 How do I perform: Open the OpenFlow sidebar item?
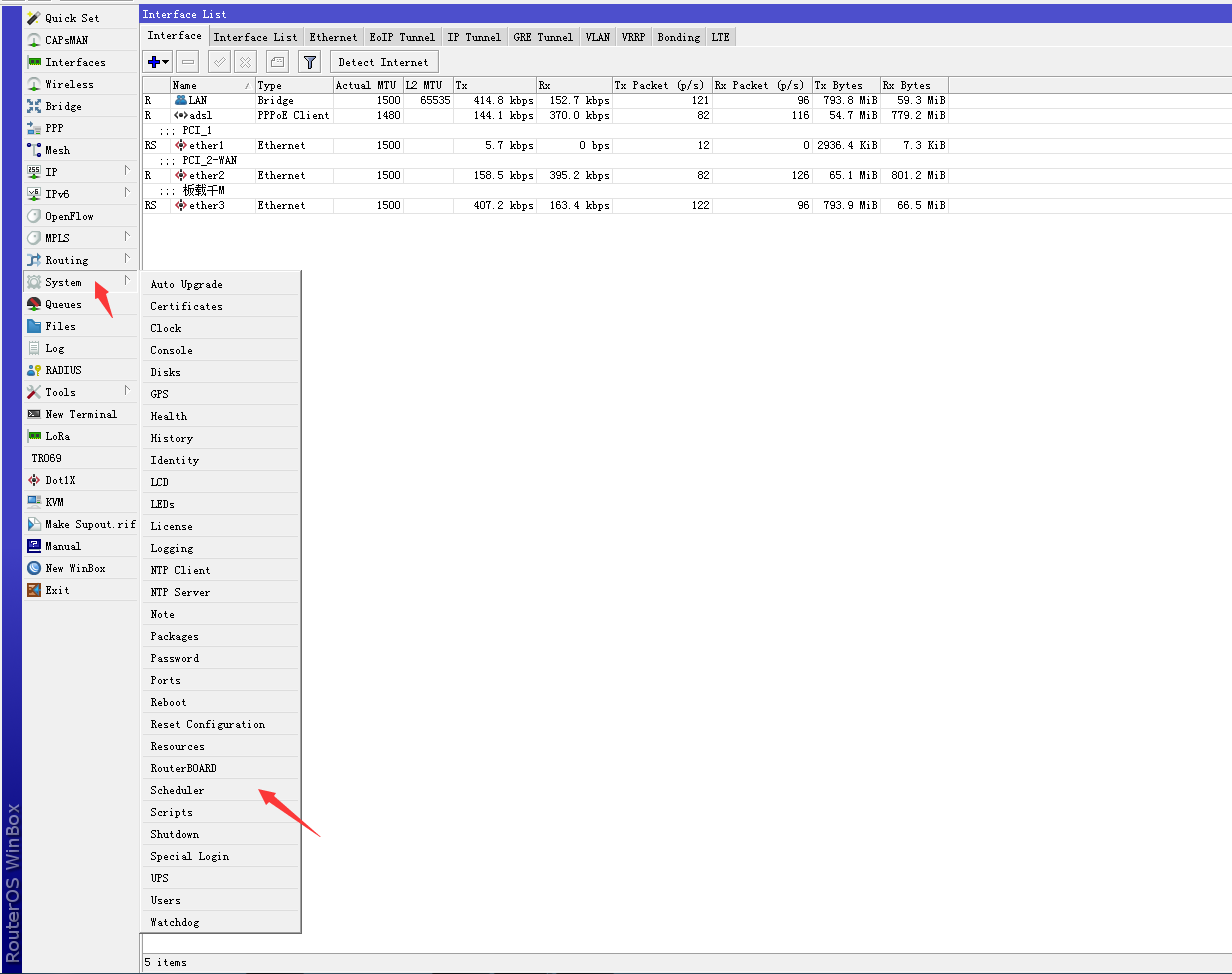(80, 216)
